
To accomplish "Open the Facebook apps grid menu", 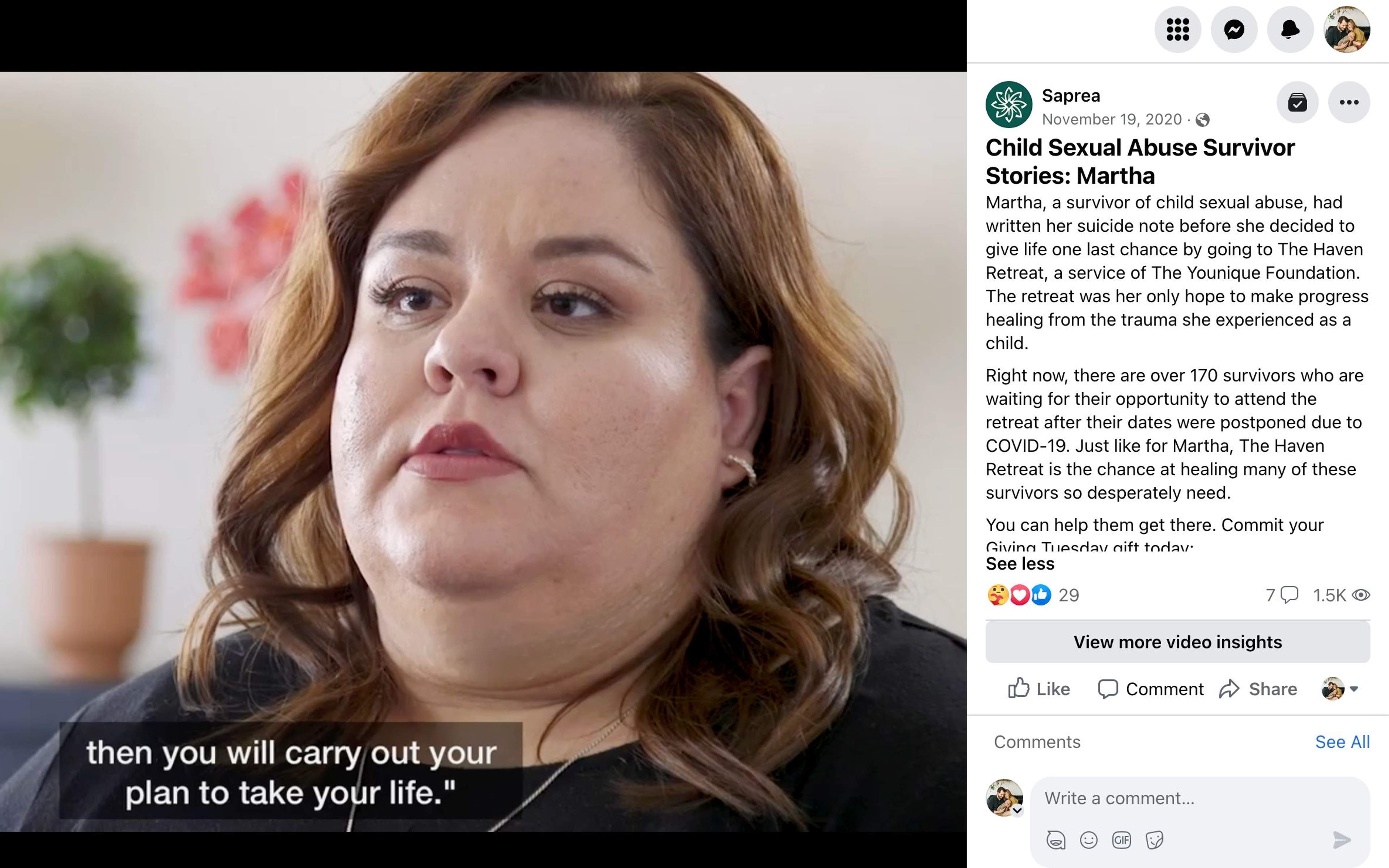I will [1177, 29].
